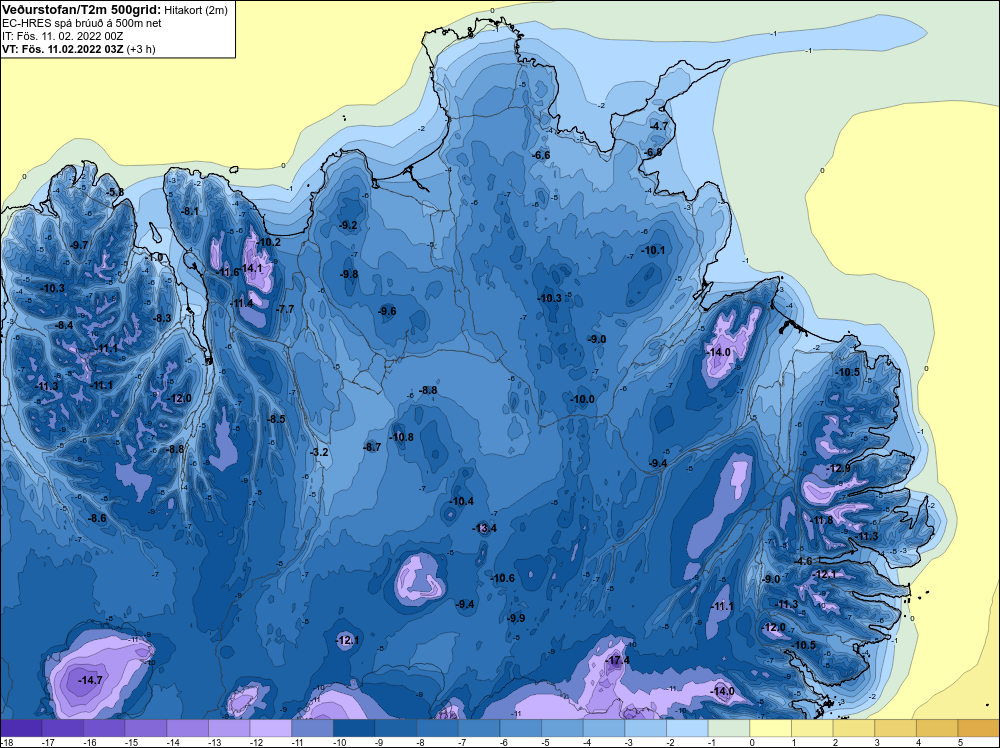The width and height of the screenshot is (1000, 748).
Task: Pick the legend color between -12 and -11
Action: click(x=270, y=728)
